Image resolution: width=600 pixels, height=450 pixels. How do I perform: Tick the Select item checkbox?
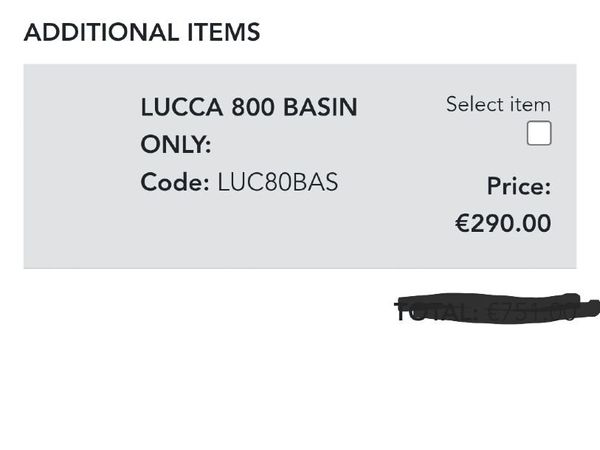pos(539,134)
